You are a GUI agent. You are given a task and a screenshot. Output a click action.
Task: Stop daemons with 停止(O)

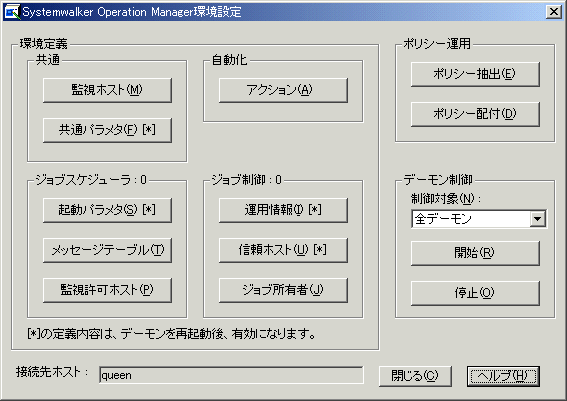475,293
